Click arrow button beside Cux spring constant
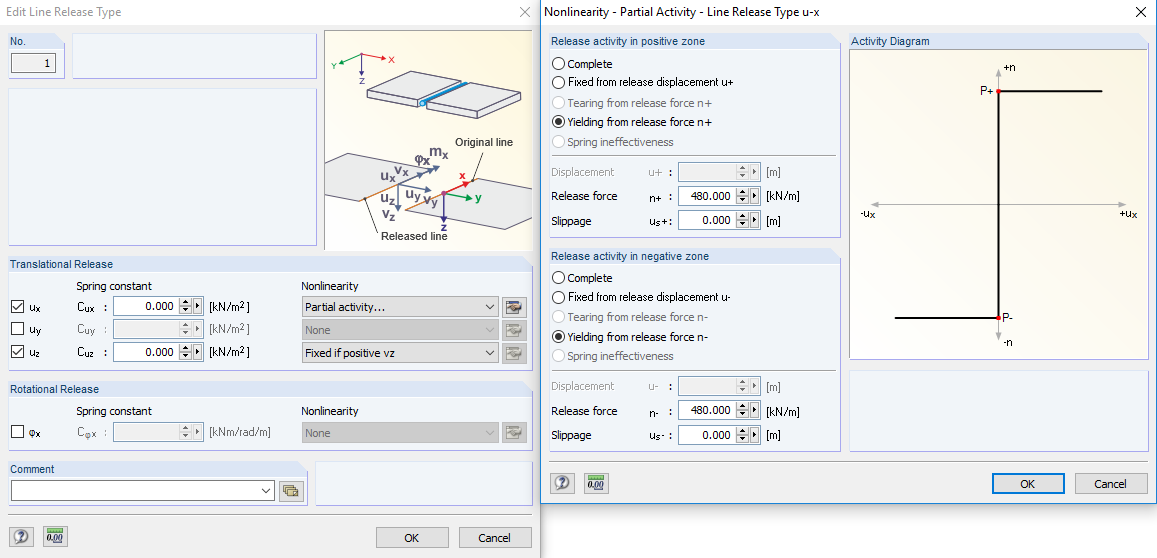The height and width of the screenshot is (558, 1157). [x=198, y=307]
